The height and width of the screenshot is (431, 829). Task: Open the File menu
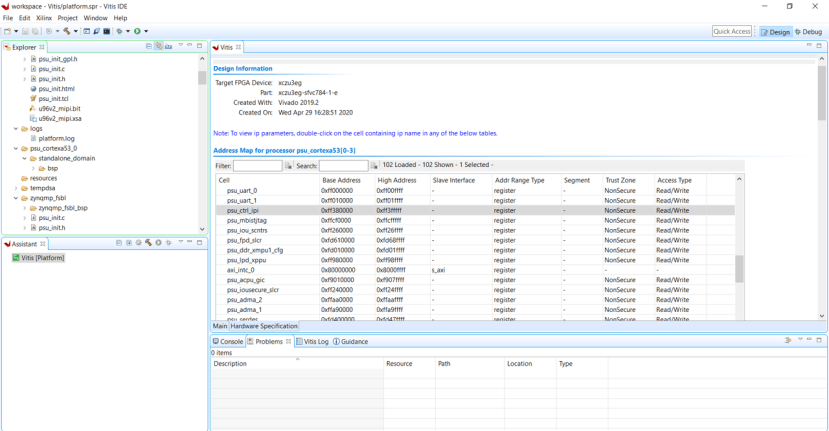point(8,18)
